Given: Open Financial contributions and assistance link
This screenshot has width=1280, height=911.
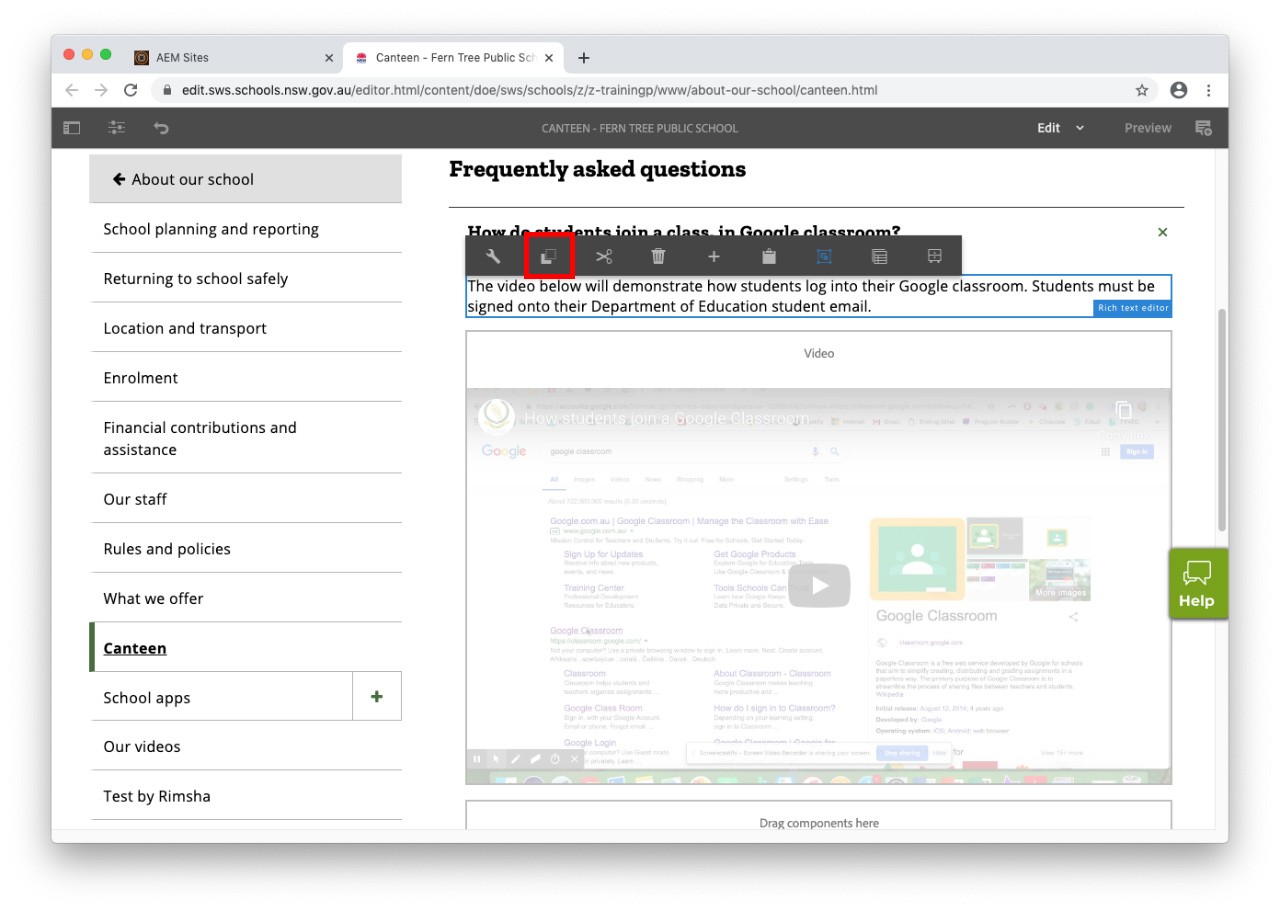Looking at the screenshot, I should 200,438.
